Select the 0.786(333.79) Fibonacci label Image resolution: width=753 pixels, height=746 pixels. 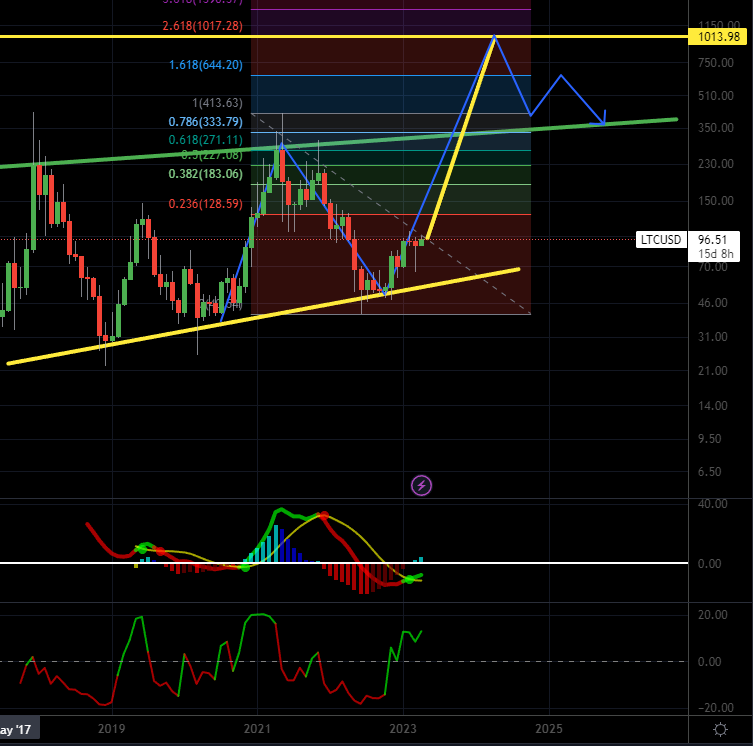click(x=206, y=122)
